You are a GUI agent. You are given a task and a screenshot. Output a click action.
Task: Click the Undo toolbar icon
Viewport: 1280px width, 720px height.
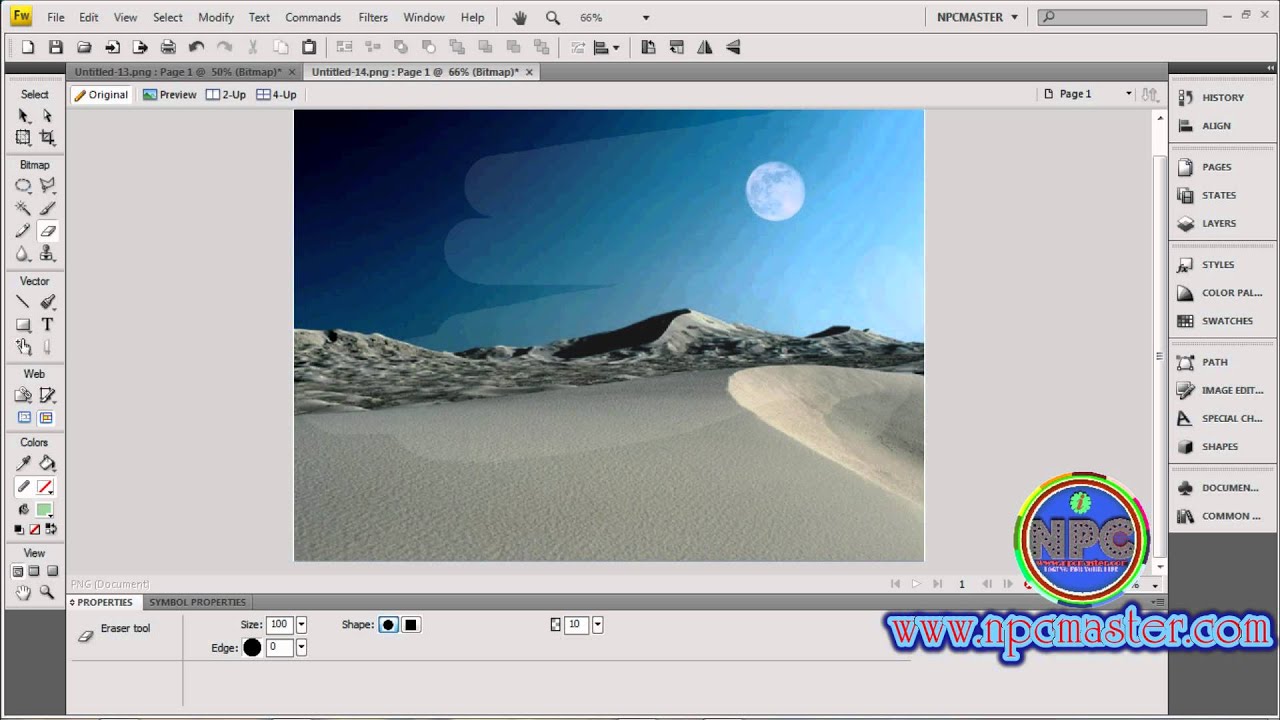click(x=196, y=47)
